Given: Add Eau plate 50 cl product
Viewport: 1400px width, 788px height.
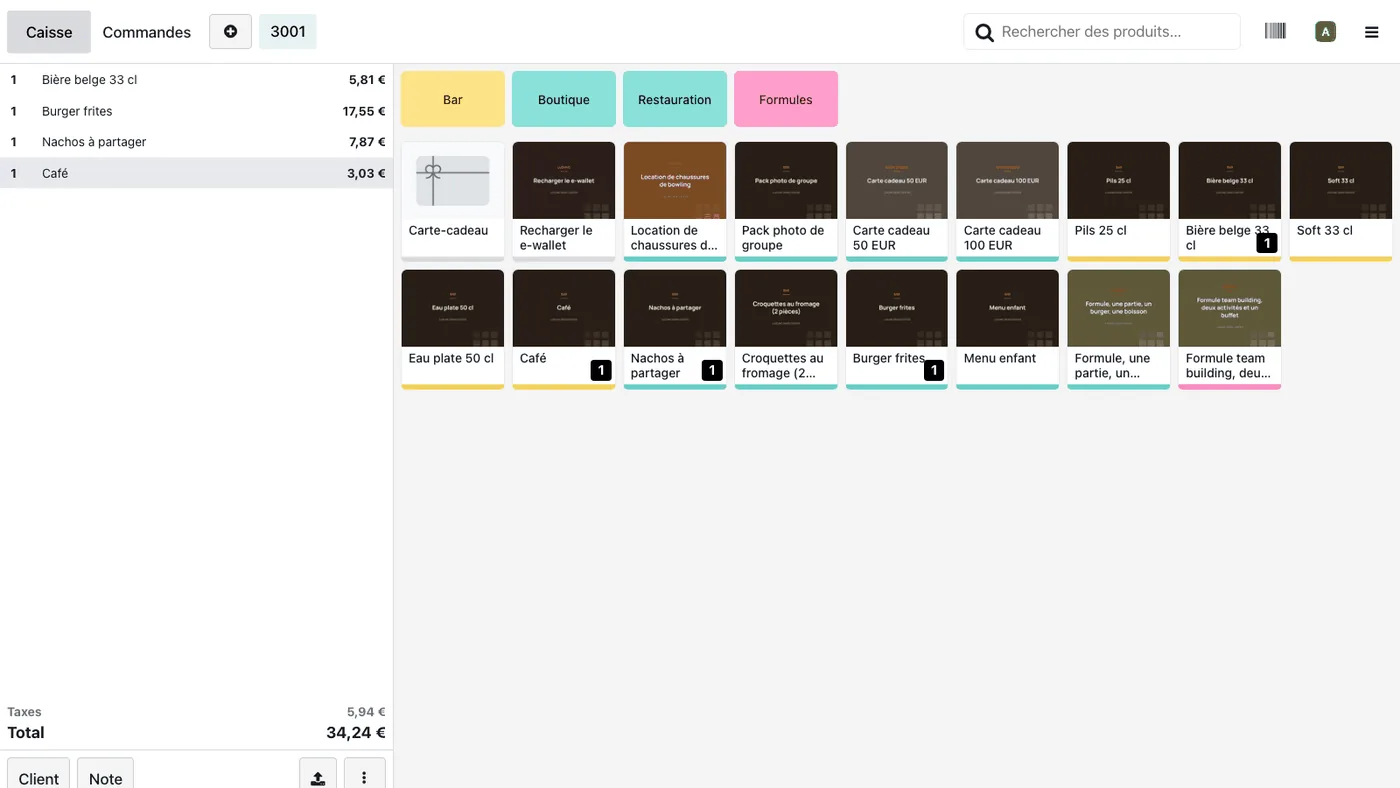Looking at the screenshot, I should (x=453, y=329).
